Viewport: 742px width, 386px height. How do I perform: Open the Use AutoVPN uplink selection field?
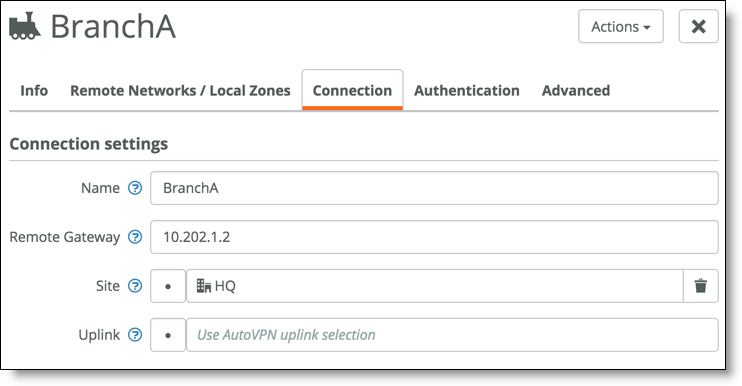[x=452, y=335]
